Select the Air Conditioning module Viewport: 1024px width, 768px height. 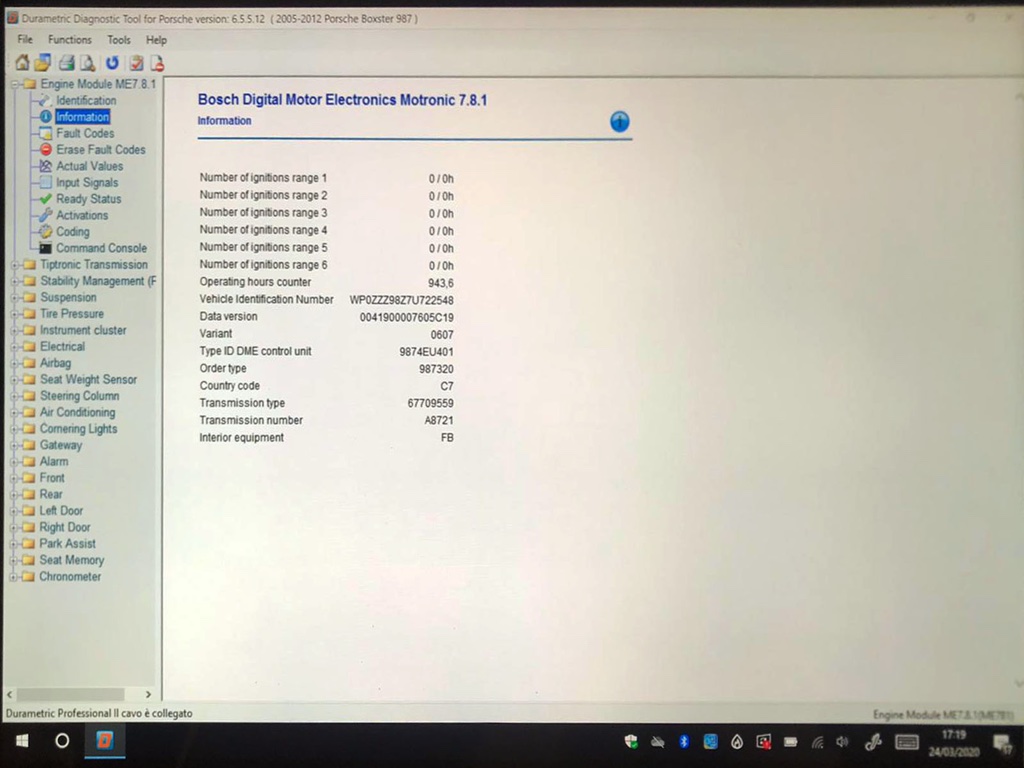point(78,412)
